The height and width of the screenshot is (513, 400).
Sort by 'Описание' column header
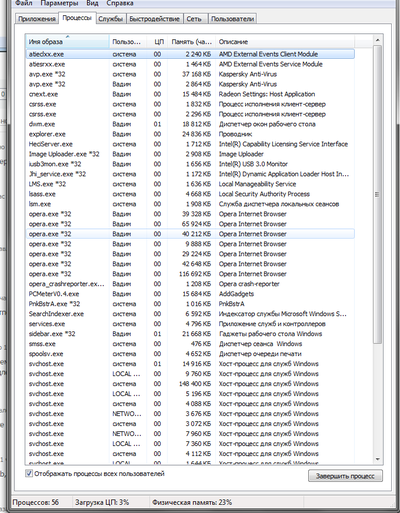click(x=285, y=42)
